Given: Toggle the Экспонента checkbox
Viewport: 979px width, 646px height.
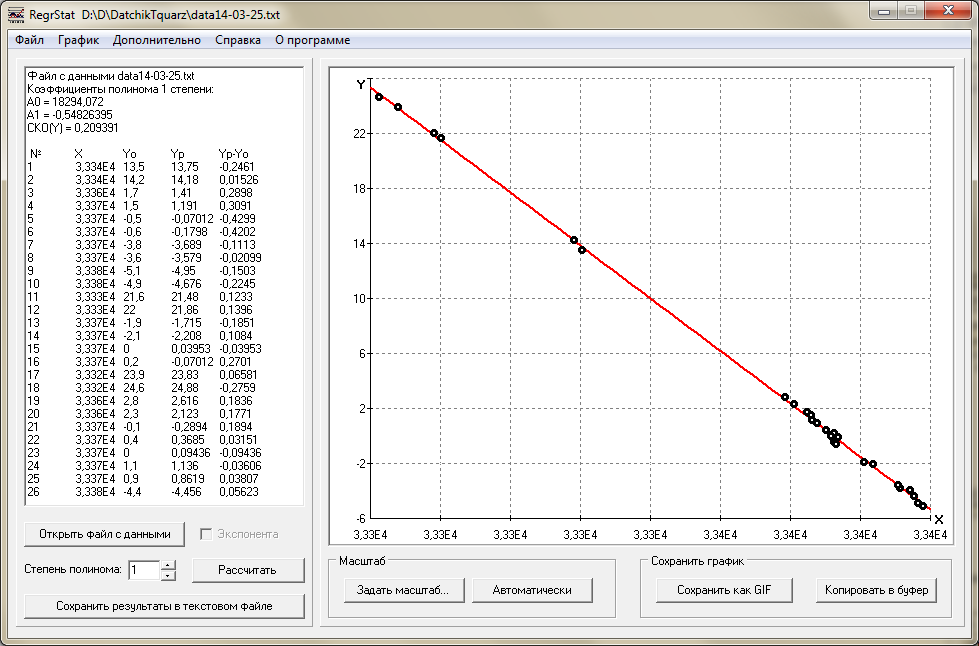Looking at the screenshot, I should click(x=206, y=534).
